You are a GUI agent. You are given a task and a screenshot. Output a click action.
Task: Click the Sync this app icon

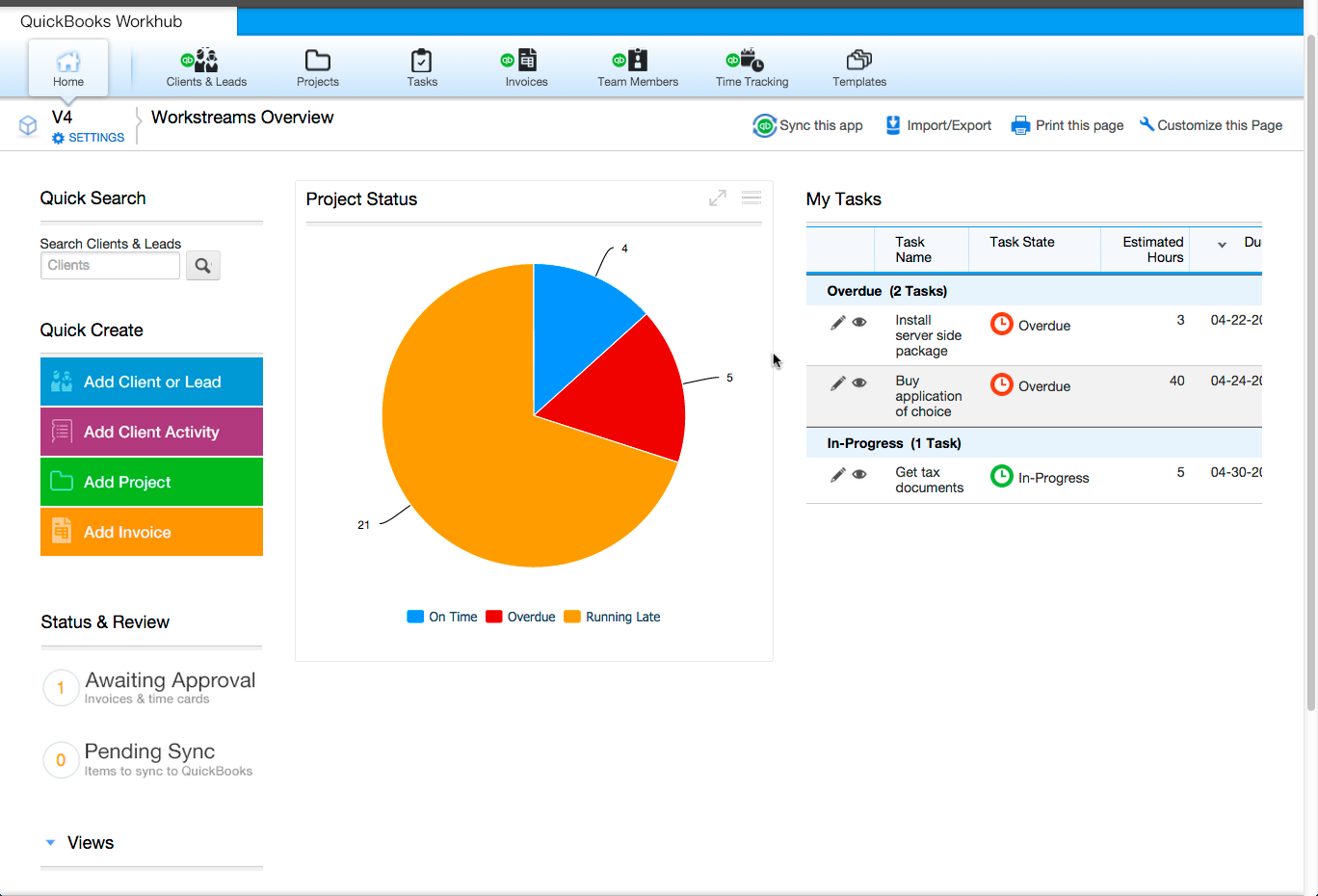(x=764, y=126)
